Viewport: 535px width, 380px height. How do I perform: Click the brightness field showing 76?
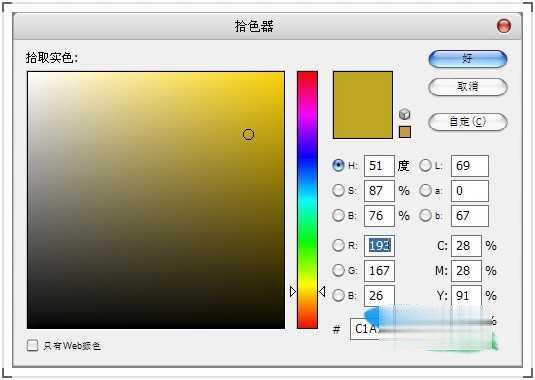(379, 216)
